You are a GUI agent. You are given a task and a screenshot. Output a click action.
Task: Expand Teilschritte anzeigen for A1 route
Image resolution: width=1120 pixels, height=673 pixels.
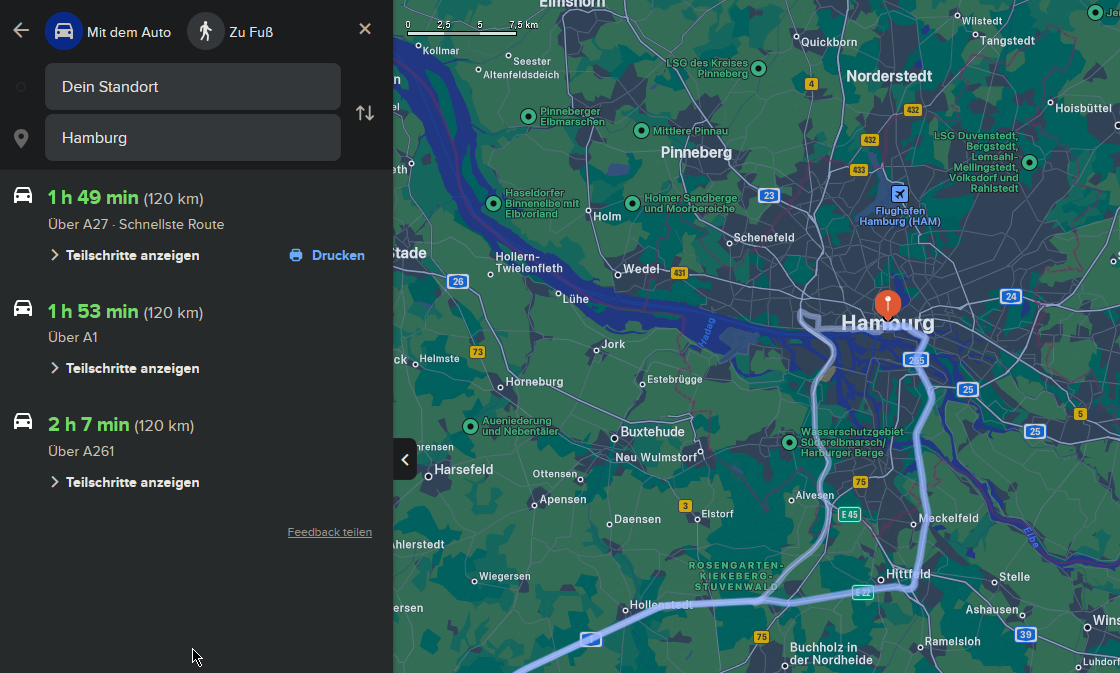pyautogui.click(x=125, y=368)
